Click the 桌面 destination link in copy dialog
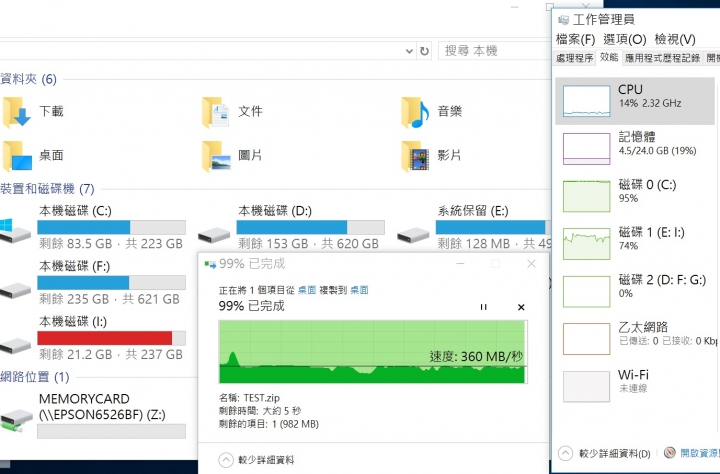This screenshot has height=474, width=720. coord(359,290)
